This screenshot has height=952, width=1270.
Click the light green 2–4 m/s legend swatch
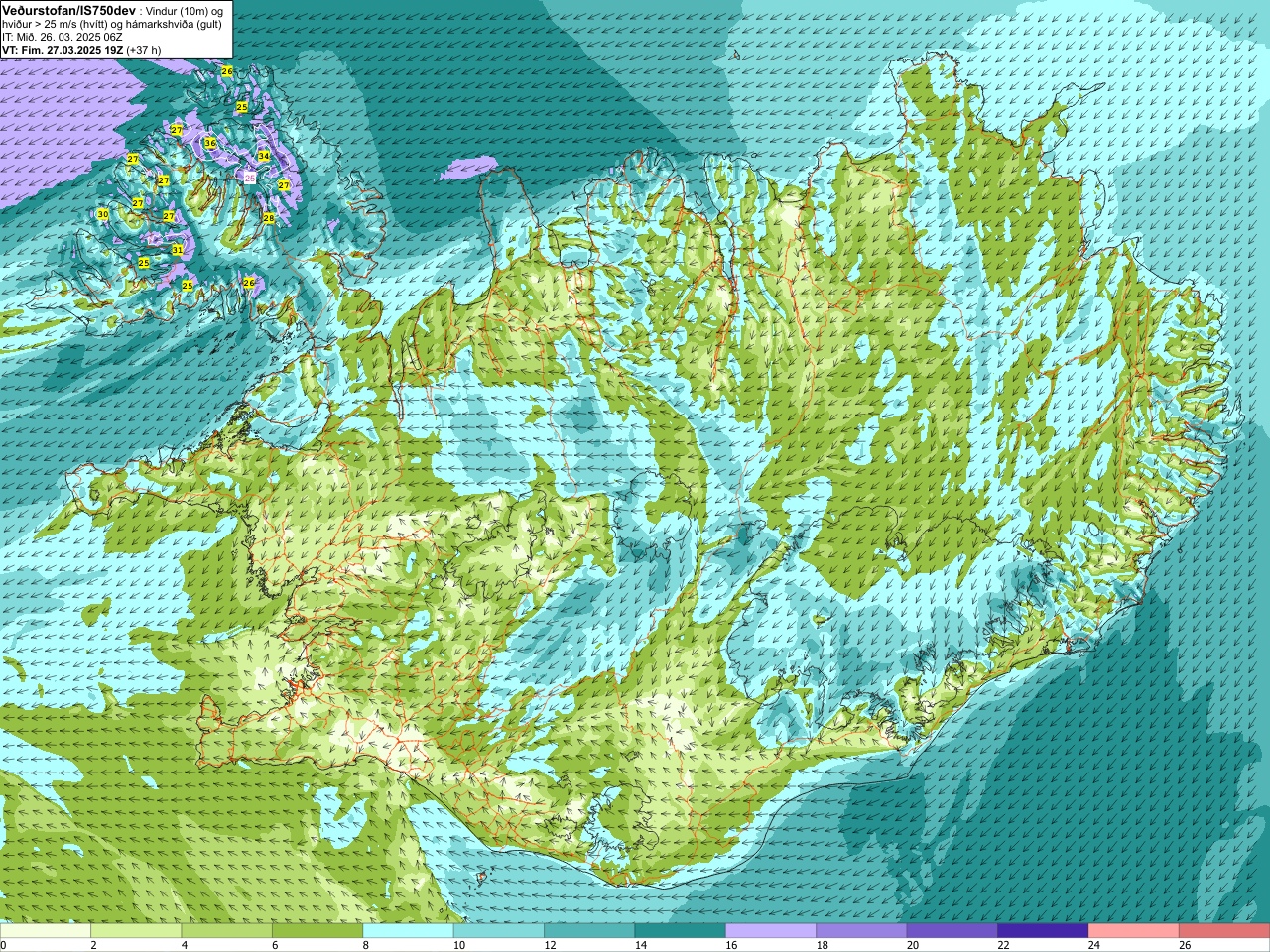[136, 930]
